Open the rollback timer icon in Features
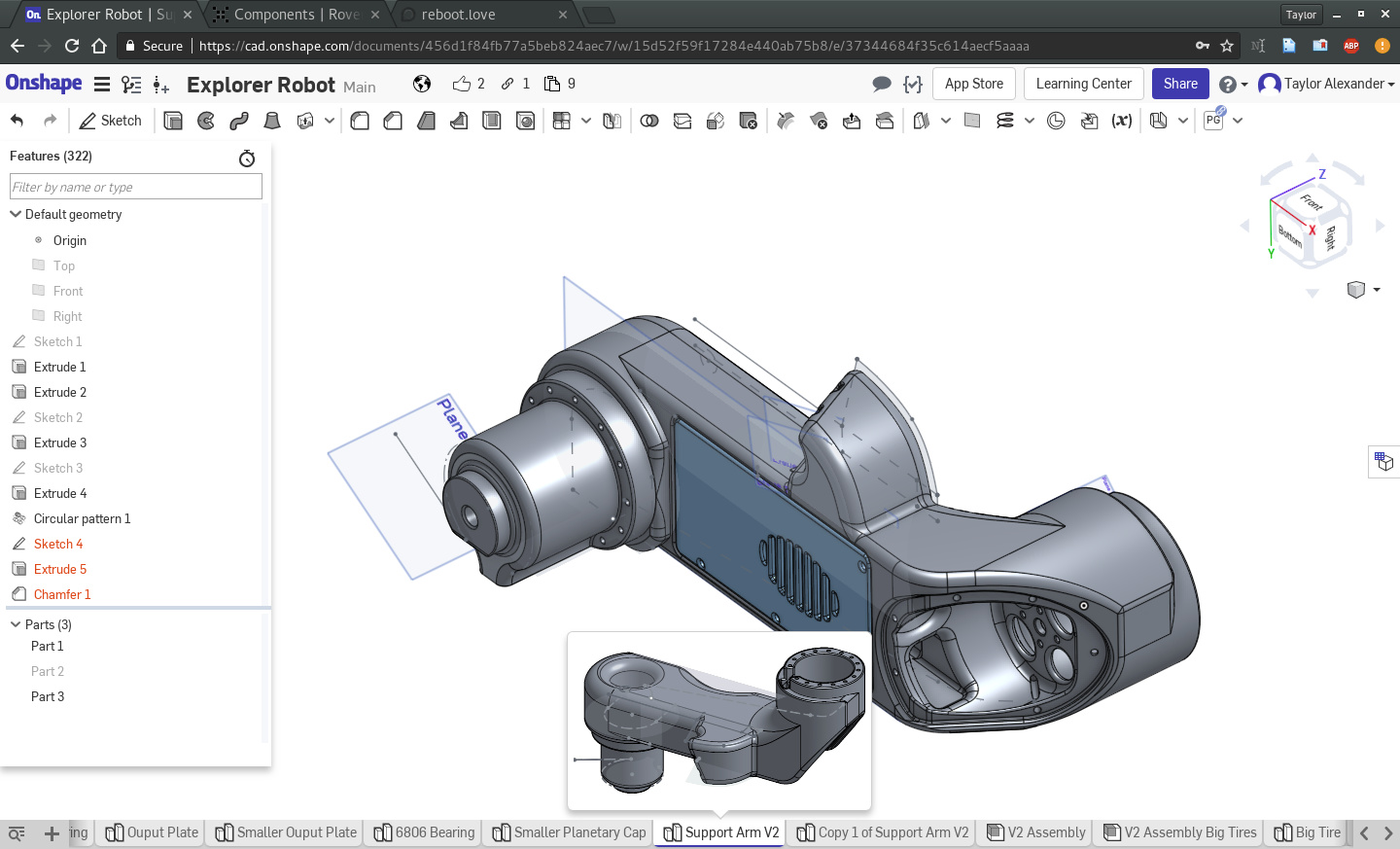1400x849 pixels. coord(247,158)
